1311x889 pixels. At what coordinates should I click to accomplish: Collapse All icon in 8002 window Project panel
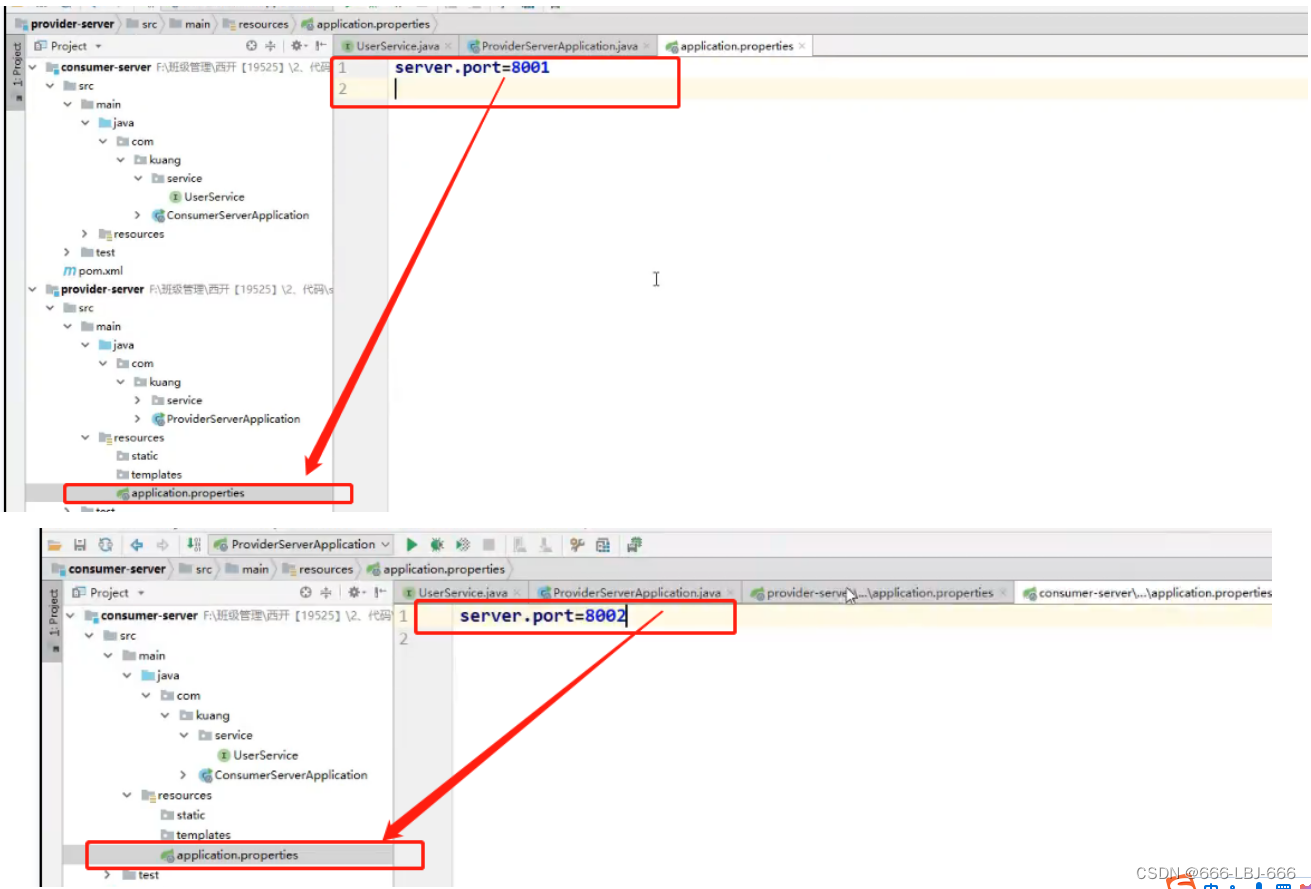(x=326, y=593)
